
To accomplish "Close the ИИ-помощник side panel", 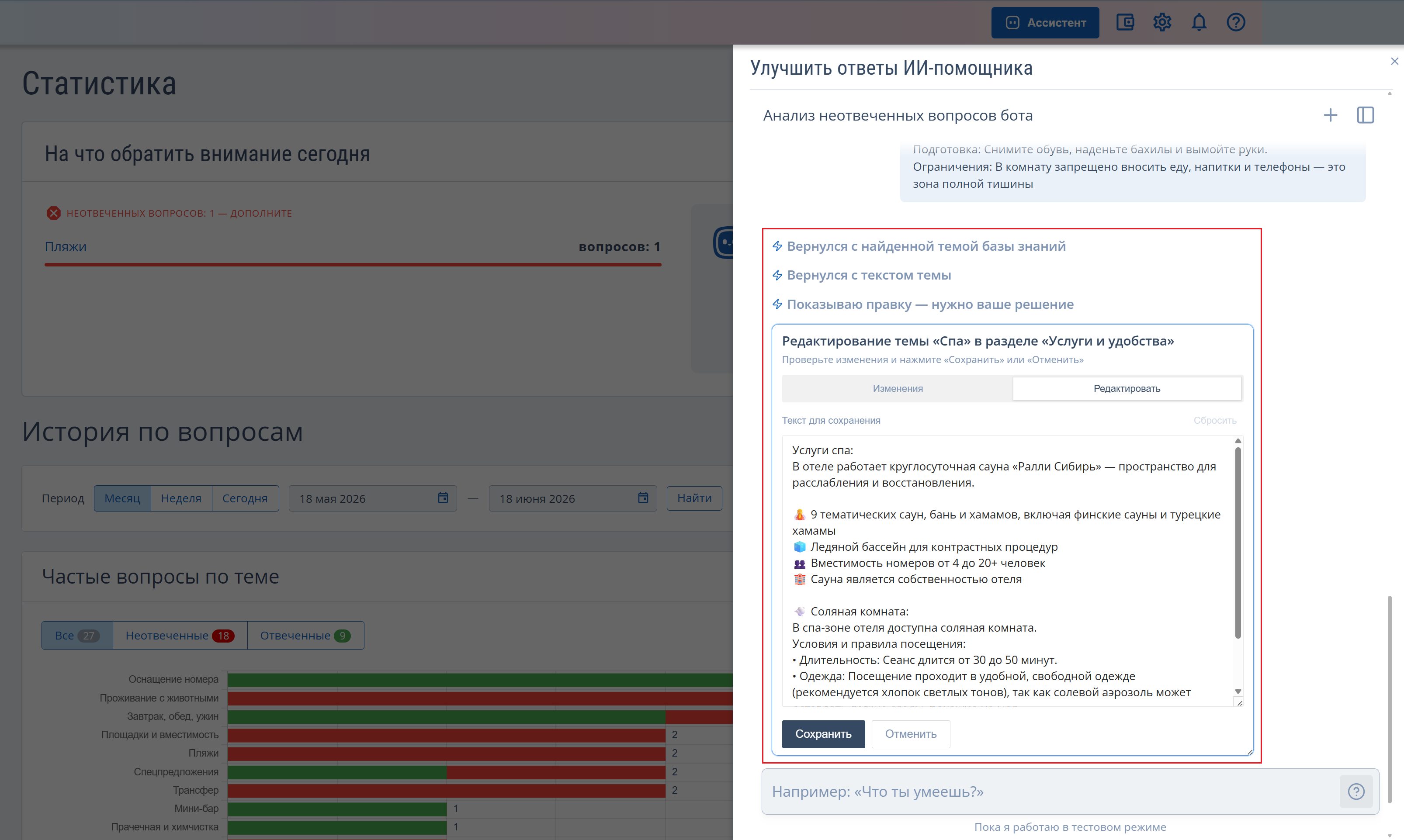I will (1394, 61).
